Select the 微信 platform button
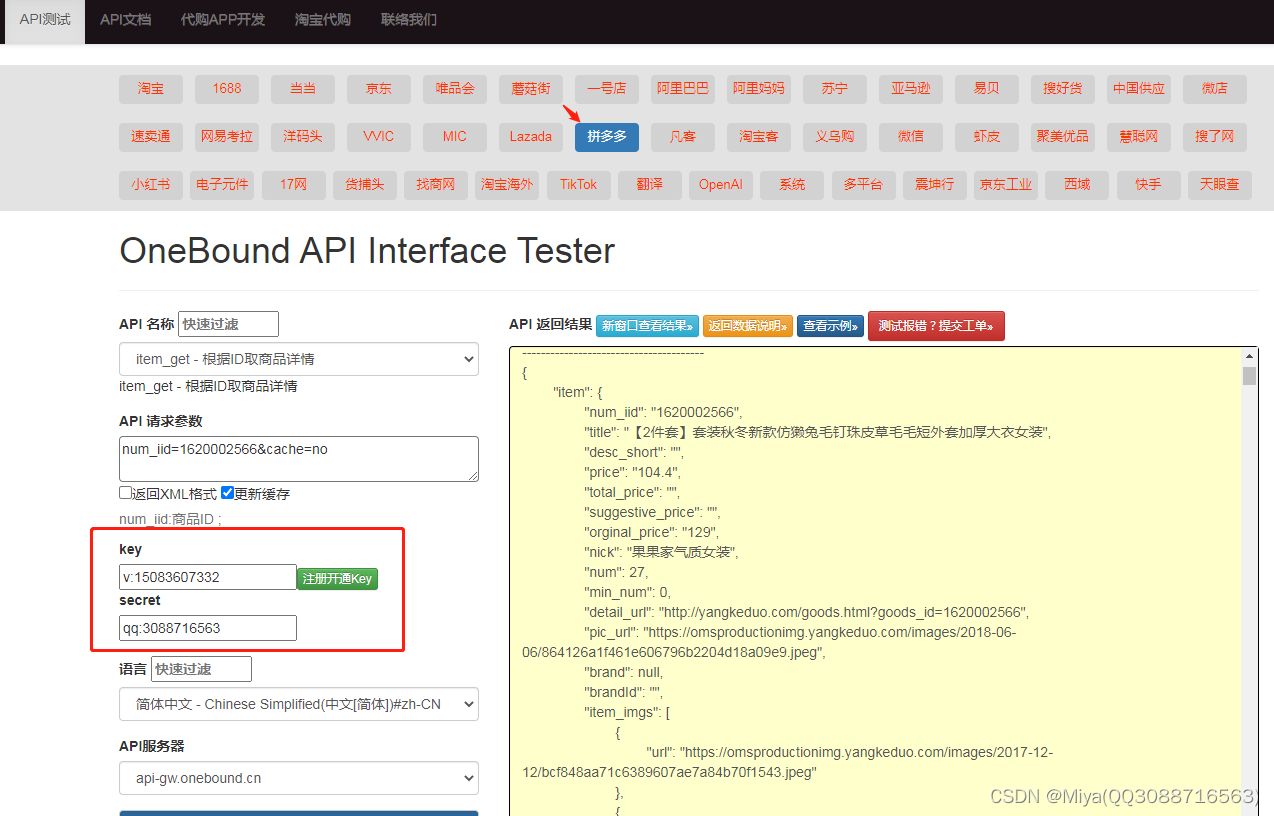 [911, 136]
